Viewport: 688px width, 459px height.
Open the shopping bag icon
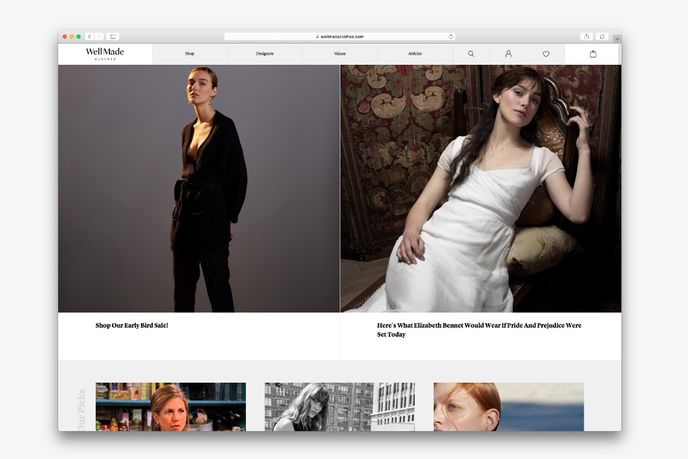point(593,54)
